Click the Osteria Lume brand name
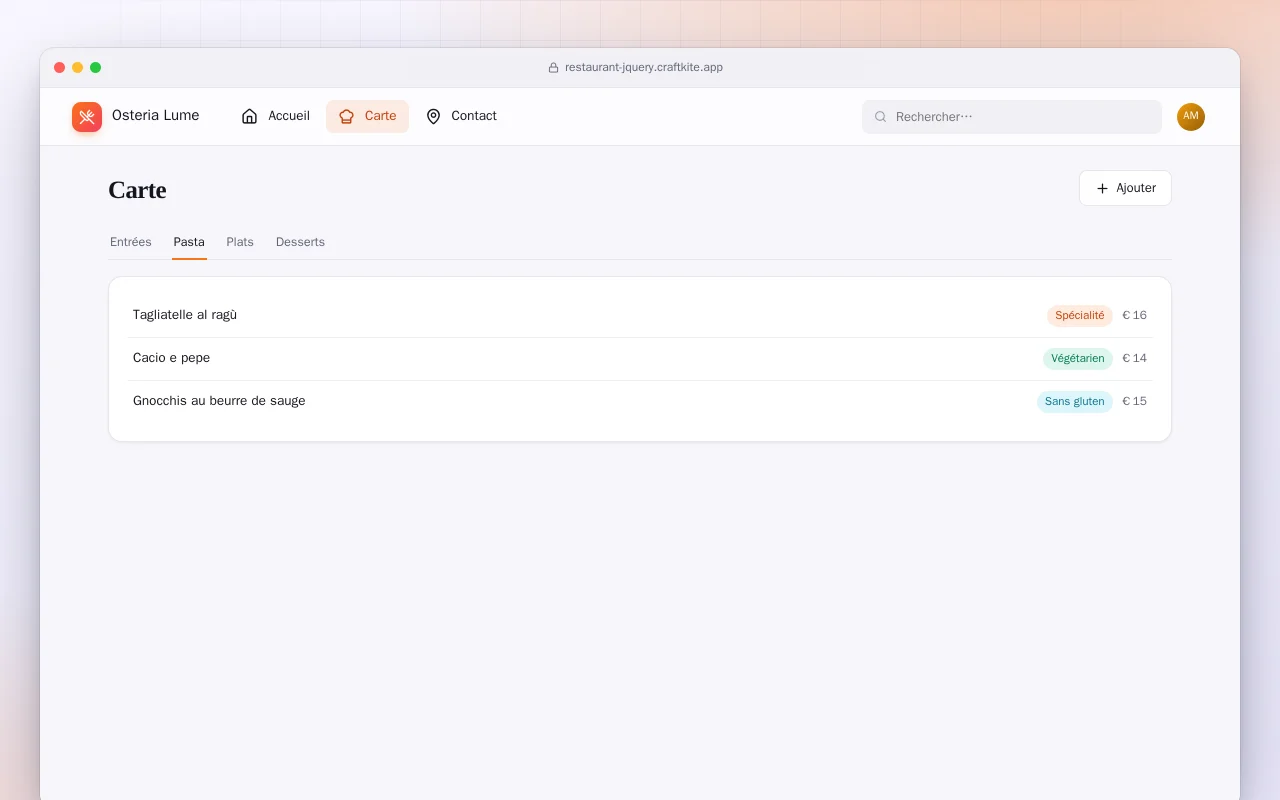 pyautogui.click(x=156, y=116)
